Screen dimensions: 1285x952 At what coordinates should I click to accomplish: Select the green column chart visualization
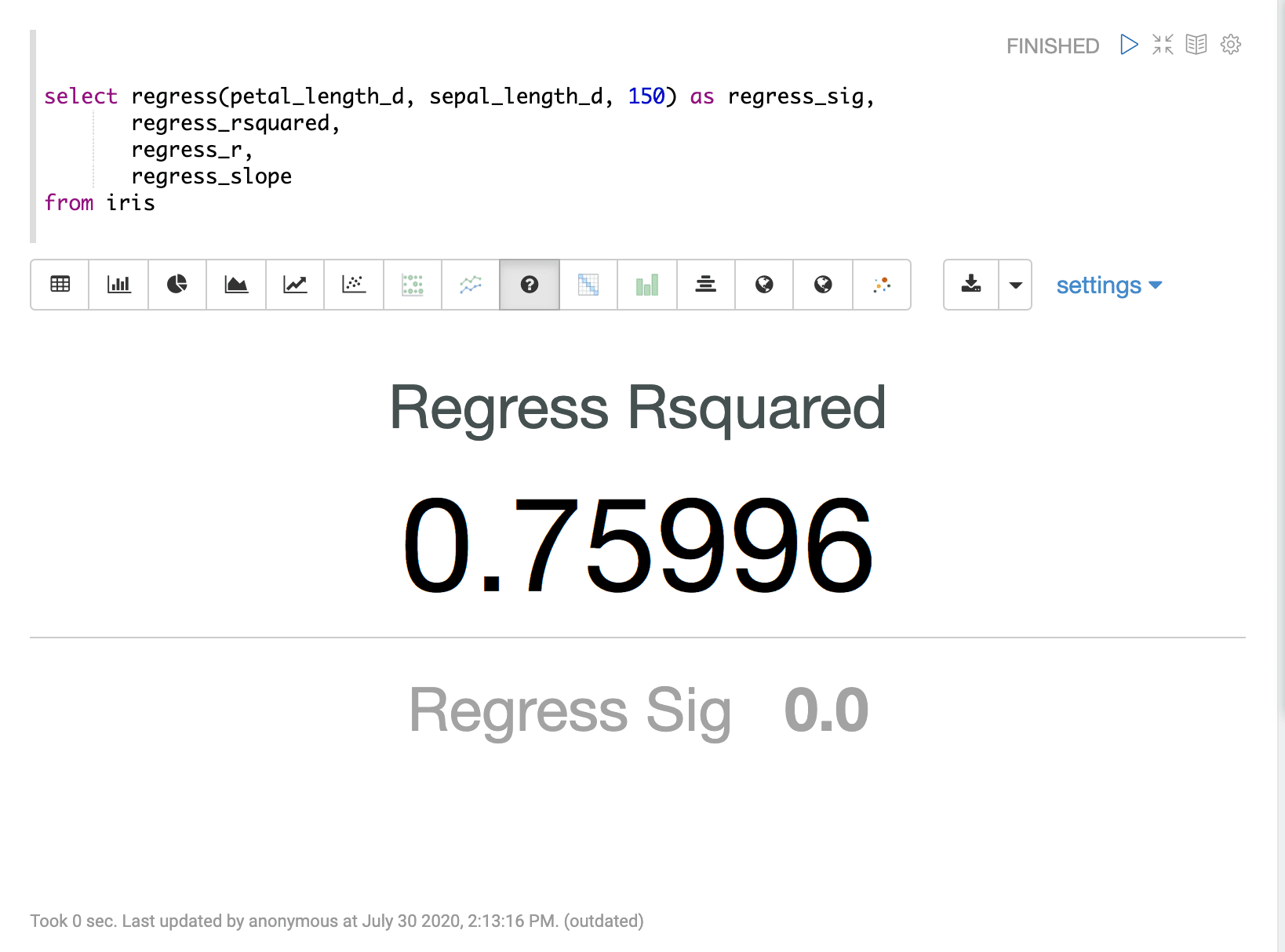(x=646, y=285)
